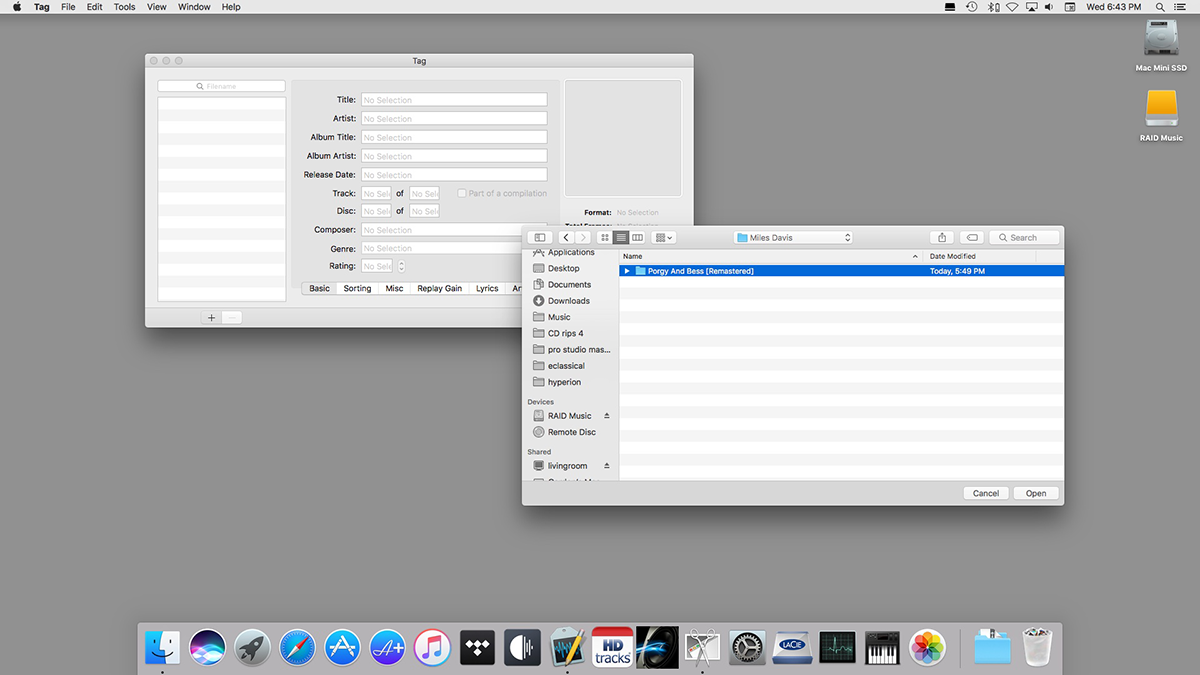This screenshot has height=675, width=1200.
Task: Switch to the Replay Gain tab
Action: point(439,288)
